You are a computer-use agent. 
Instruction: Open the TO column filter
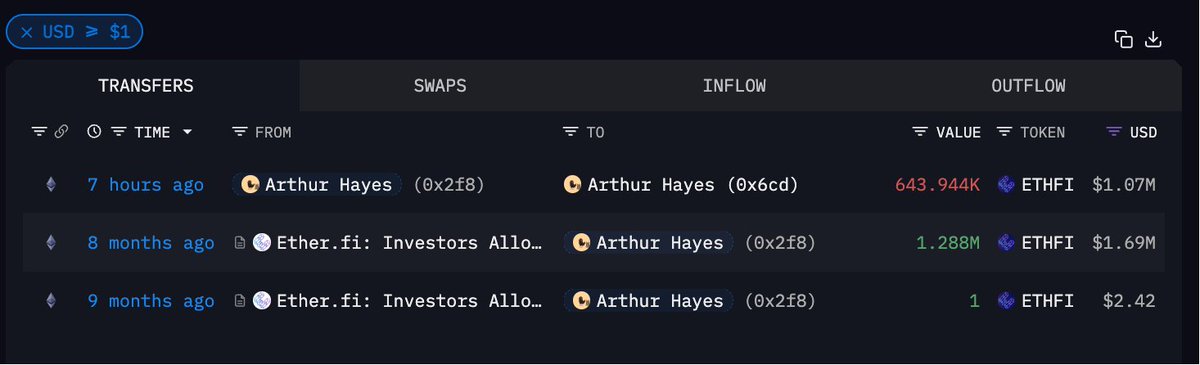[571, 132]
